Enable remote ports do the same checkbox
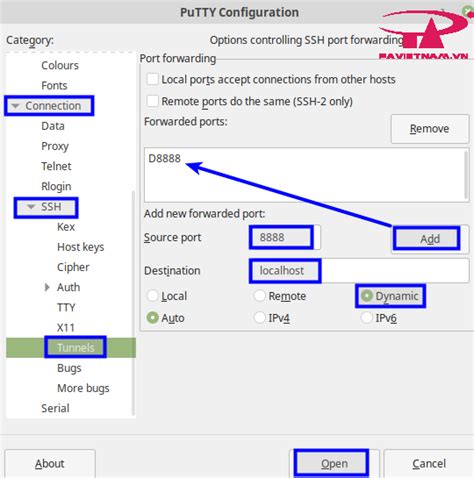 (153, 101)
